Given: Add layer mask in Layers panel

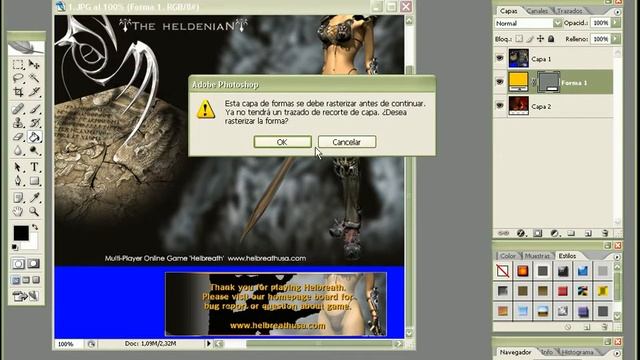Looking at the screenshot, I should pos(538,233).
